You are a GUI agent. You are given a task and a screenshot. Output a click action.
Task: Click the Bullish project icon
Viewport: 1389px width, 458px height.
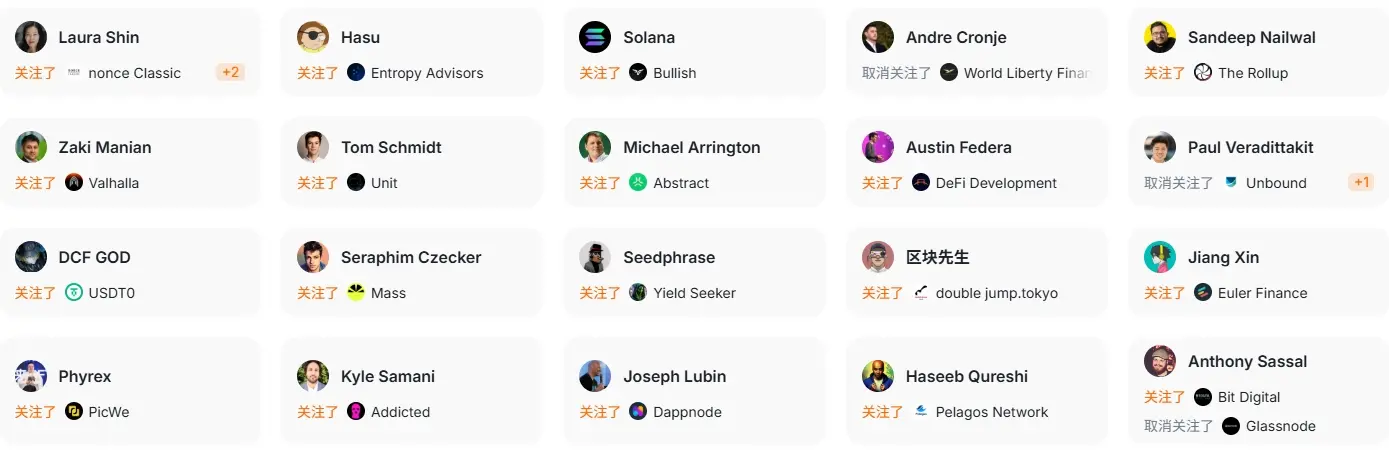pos(638,72)
